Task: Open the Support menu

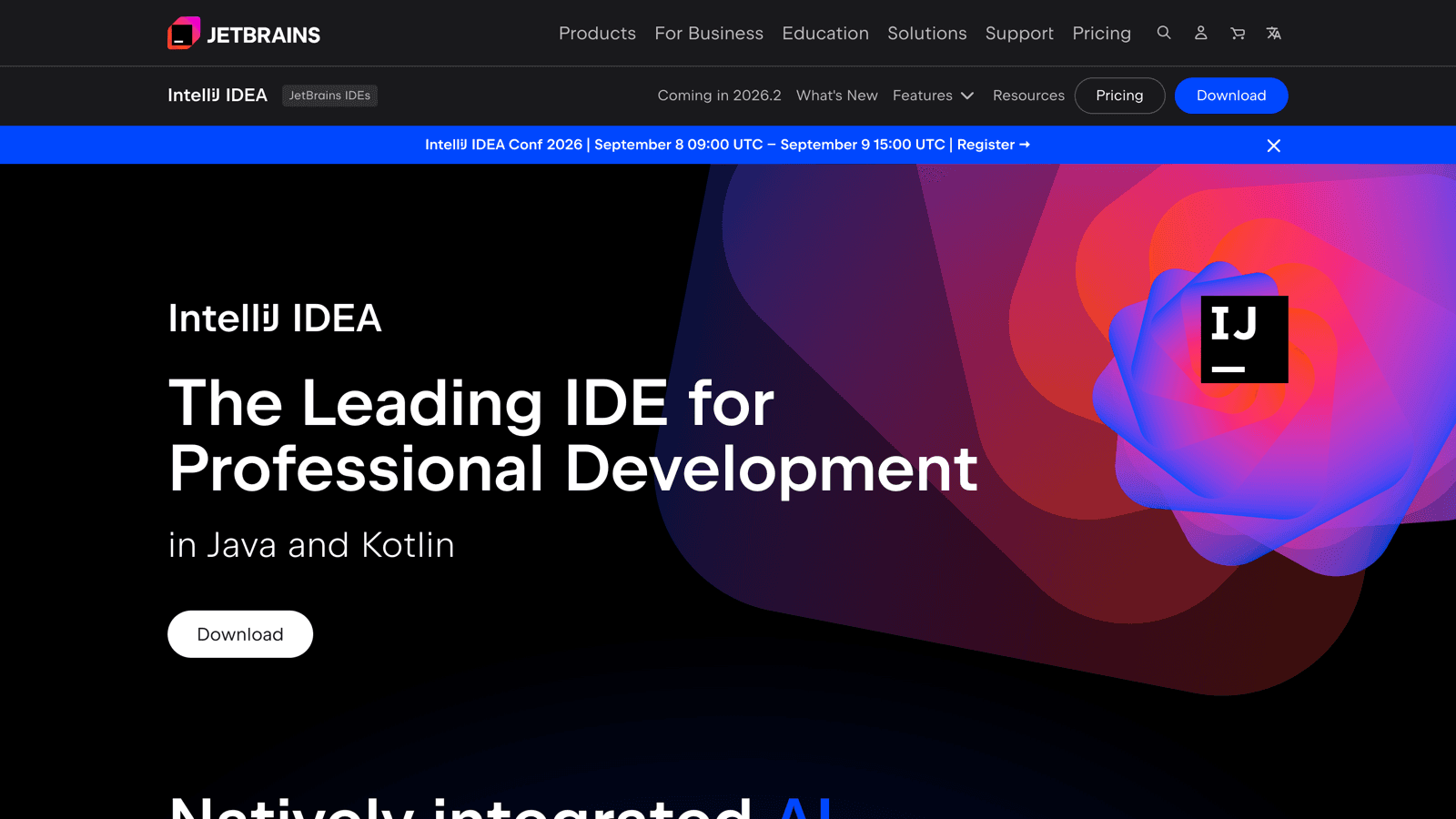Action: click(x=1019, y=34)
